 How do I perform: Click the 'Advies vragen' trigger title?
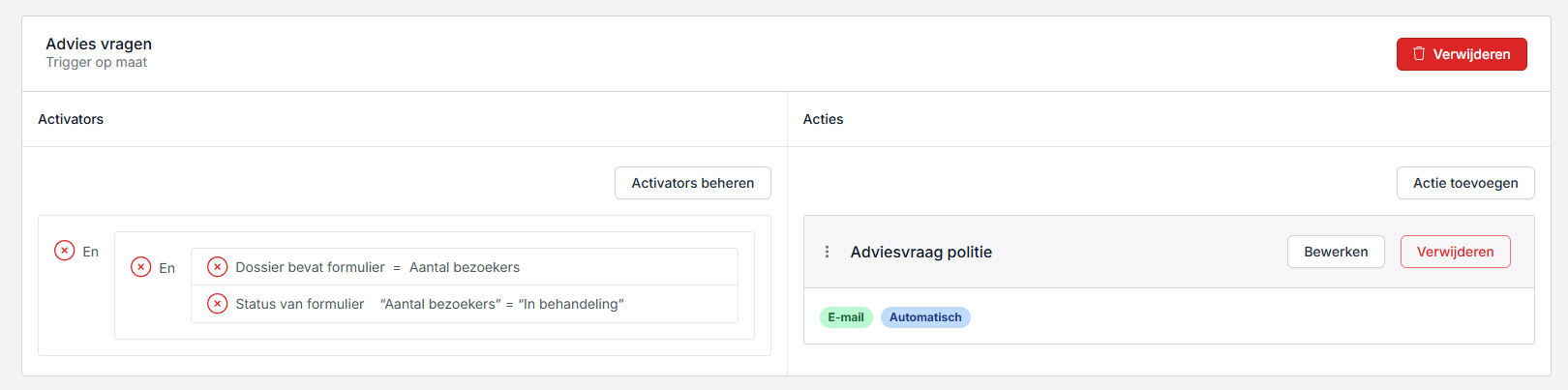pyautogui.click(x=99, y=44)
